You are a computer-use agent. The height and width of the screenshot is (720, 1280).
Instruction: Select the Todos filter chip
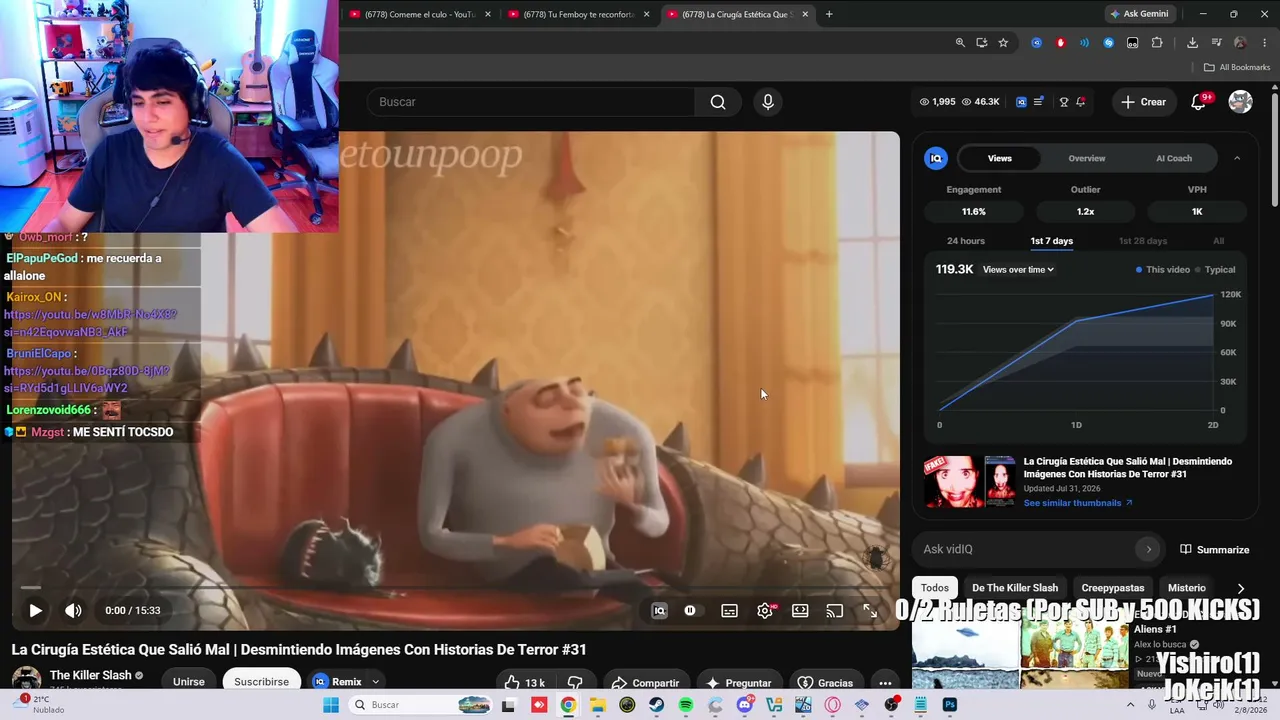935,588
